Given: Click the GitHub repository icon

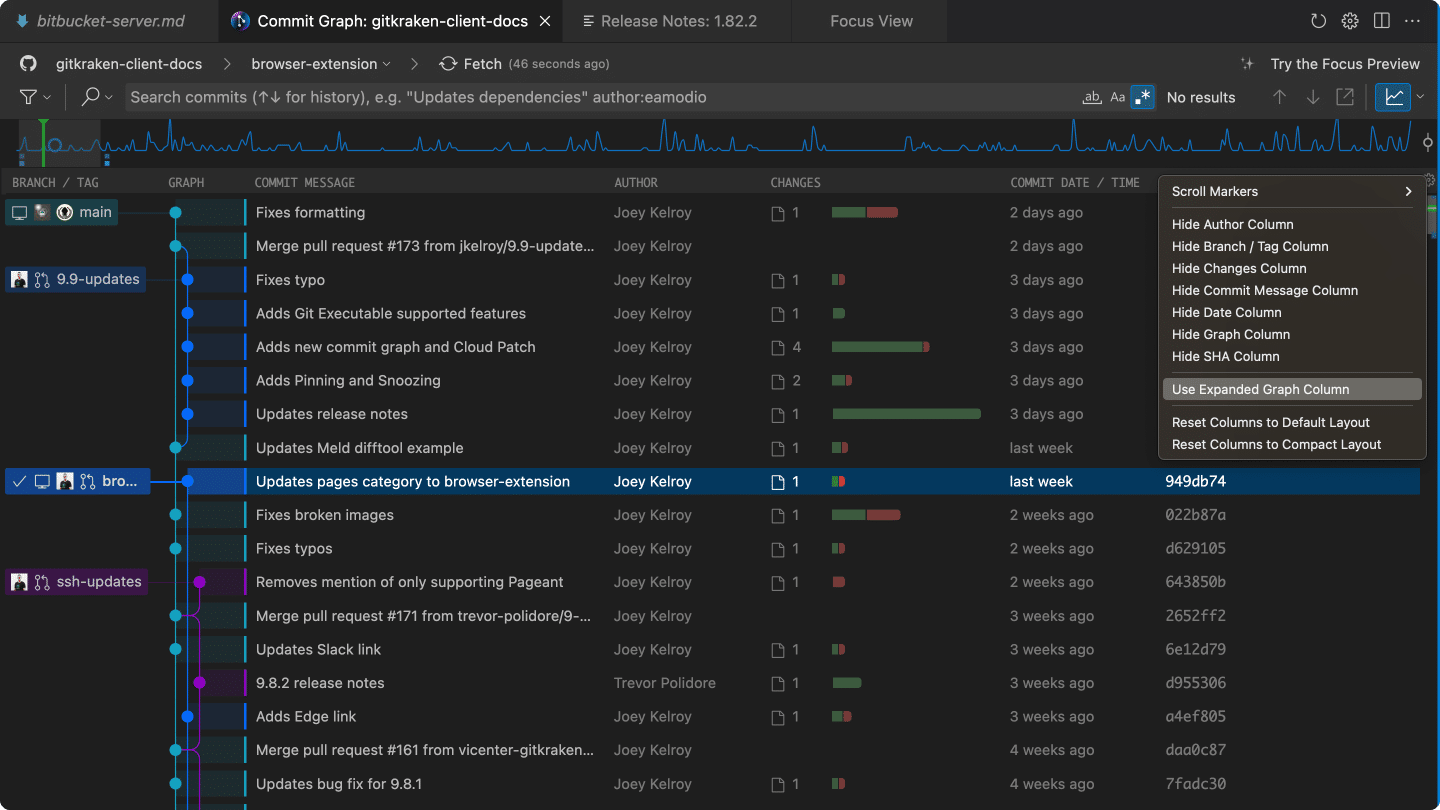Looking at the screenshot, I should (28, 64).
